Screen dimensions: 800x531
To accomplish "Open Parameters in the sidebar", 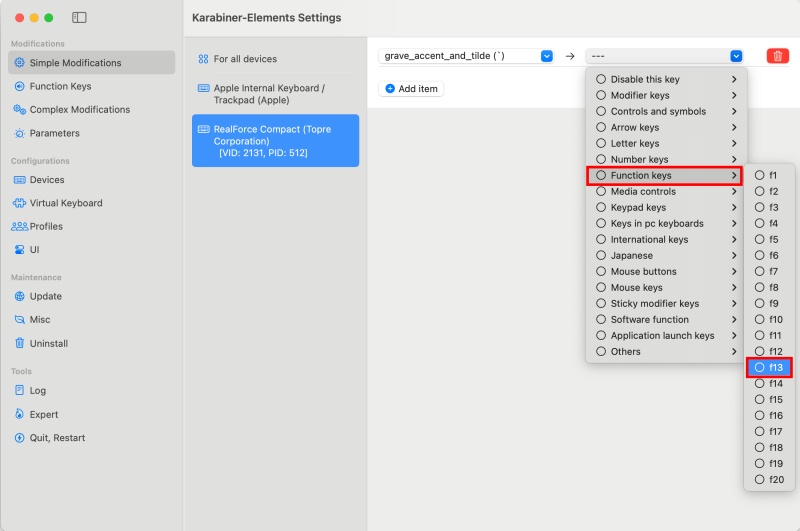I will 54,133.
